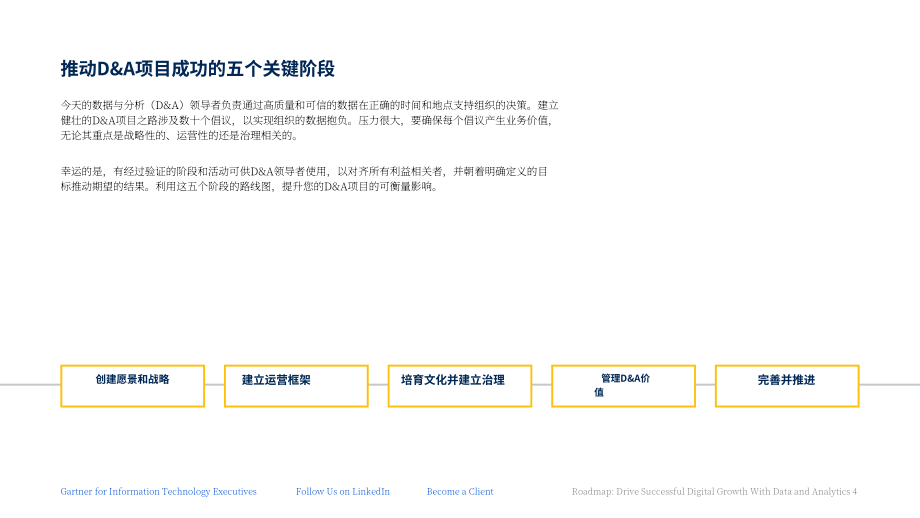Image resolution: width=920 pixels, height=518 pixels.
Task: Select the 培育文化并建立治理 stage box
Action: [x=460, y=386]
